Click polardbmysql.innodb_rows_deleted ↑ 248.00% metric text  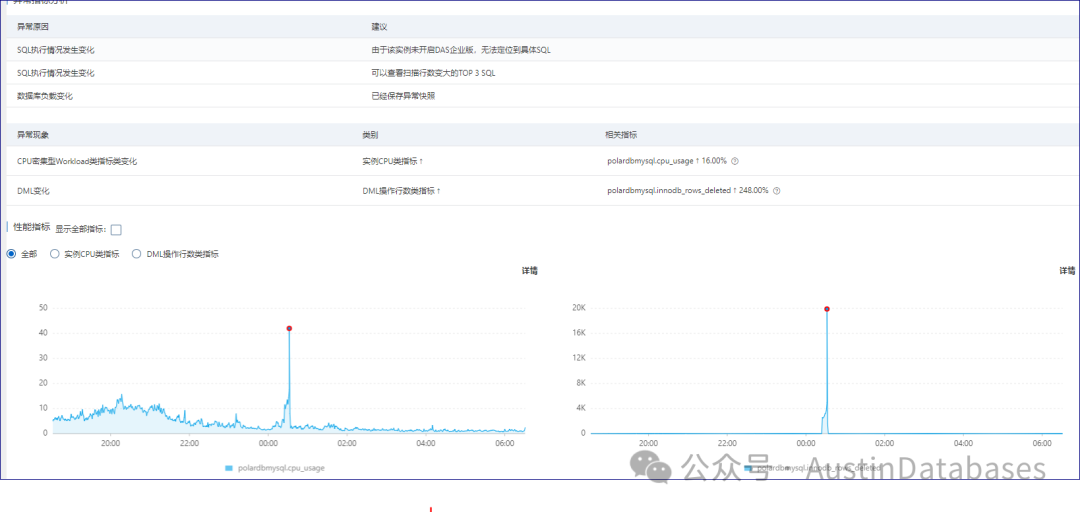[x=687, y=191]
